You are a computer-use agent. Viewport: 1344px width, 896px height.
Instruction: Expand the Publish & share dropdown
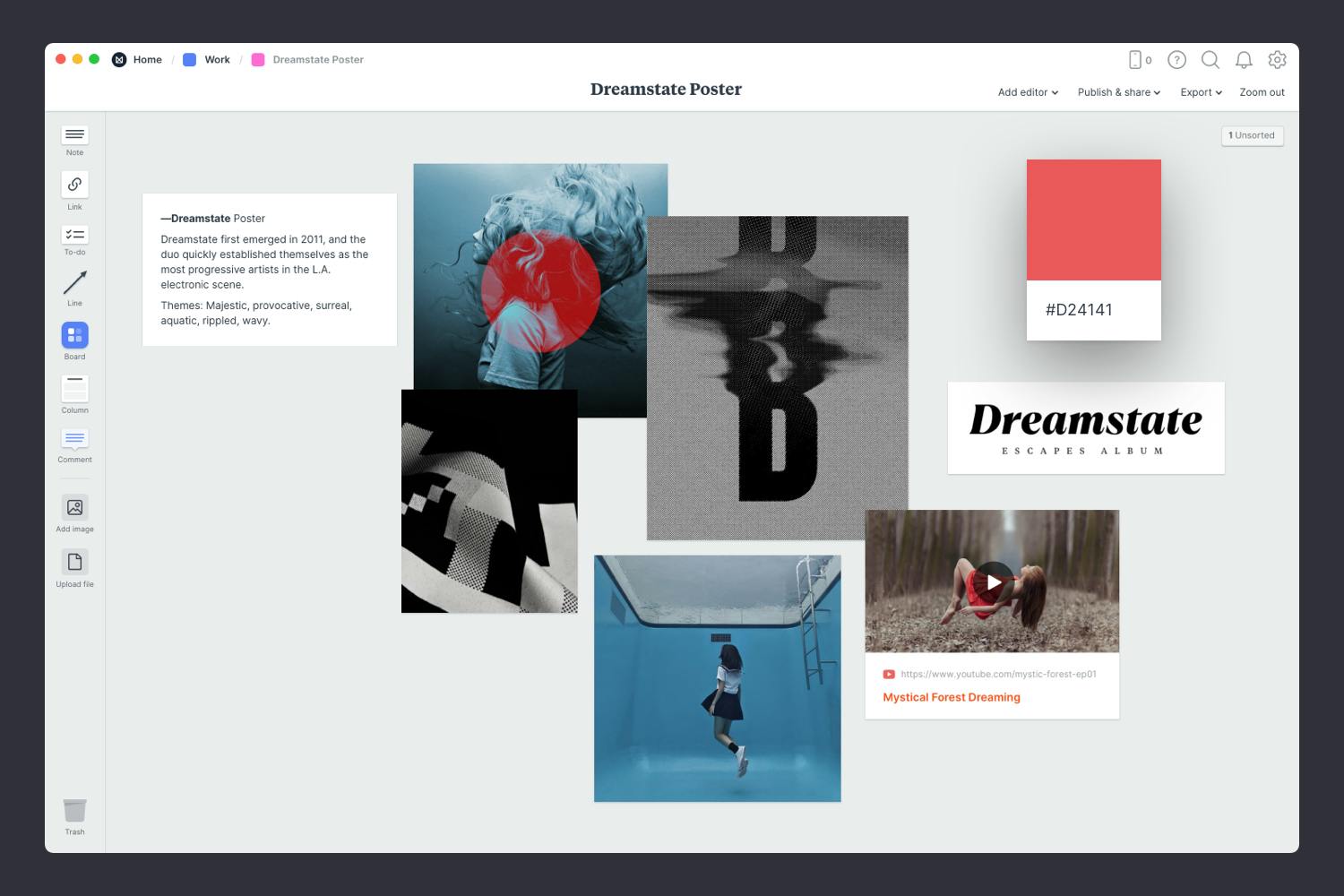[1118, 92]
